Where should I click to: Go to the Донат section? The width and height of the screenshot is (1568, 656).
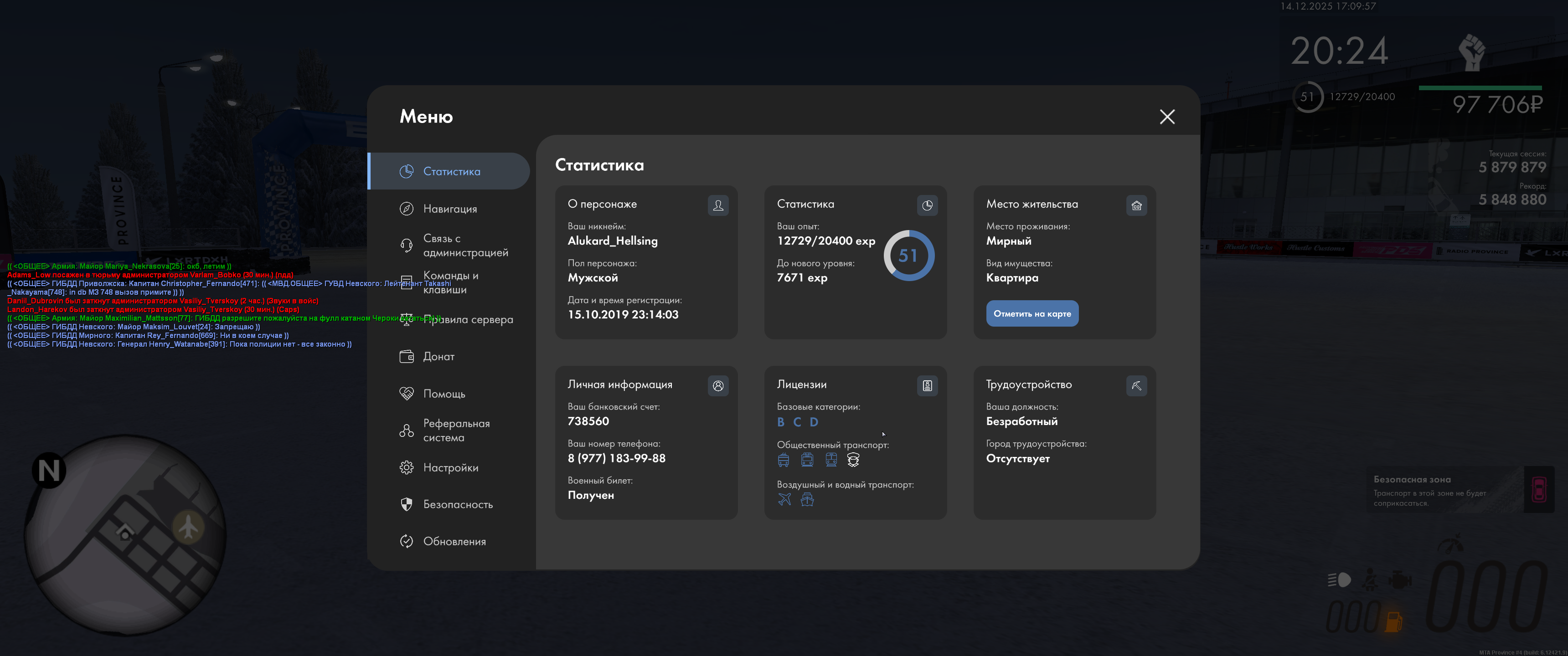click(438, 357)
